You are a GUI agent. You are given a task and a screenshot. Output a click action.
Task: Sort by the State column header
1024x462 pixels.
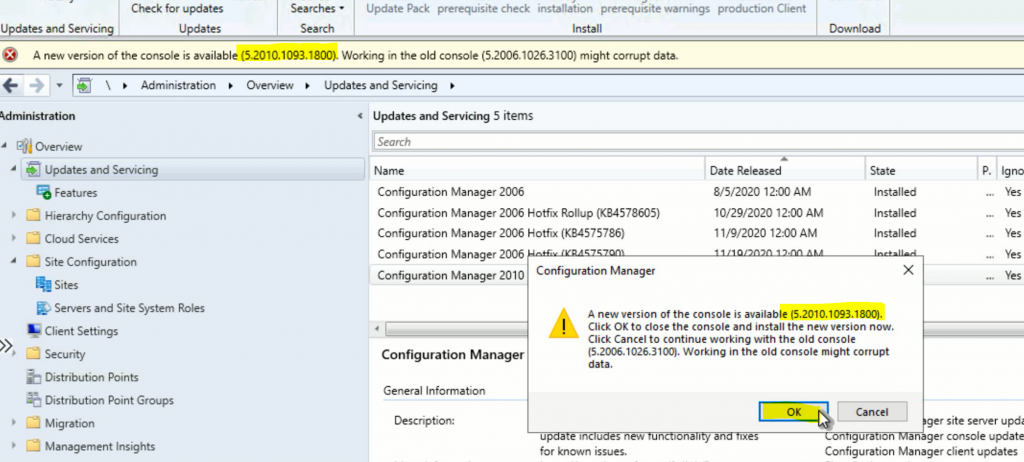coord(921,171)
